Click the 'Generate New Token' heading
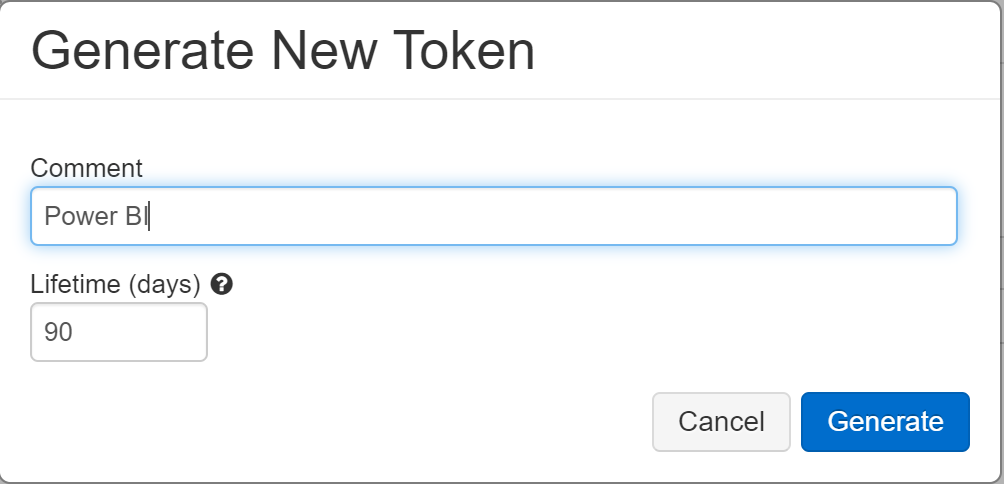The image size is (1004, 484). point(282,51)
